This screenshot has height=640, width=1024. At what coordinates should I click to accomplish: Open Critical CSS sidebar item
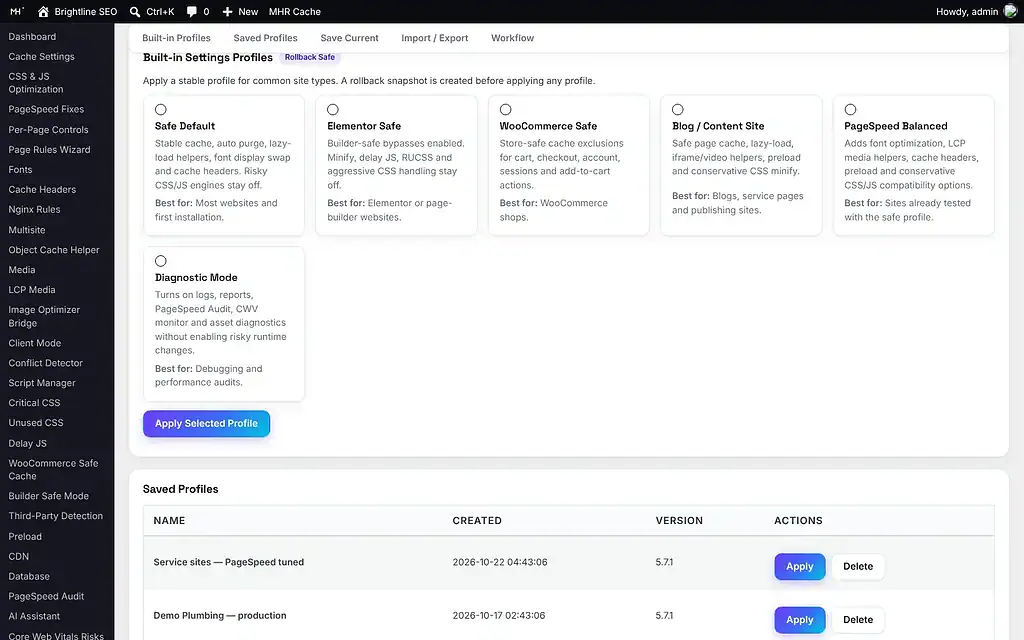[34, 403]
